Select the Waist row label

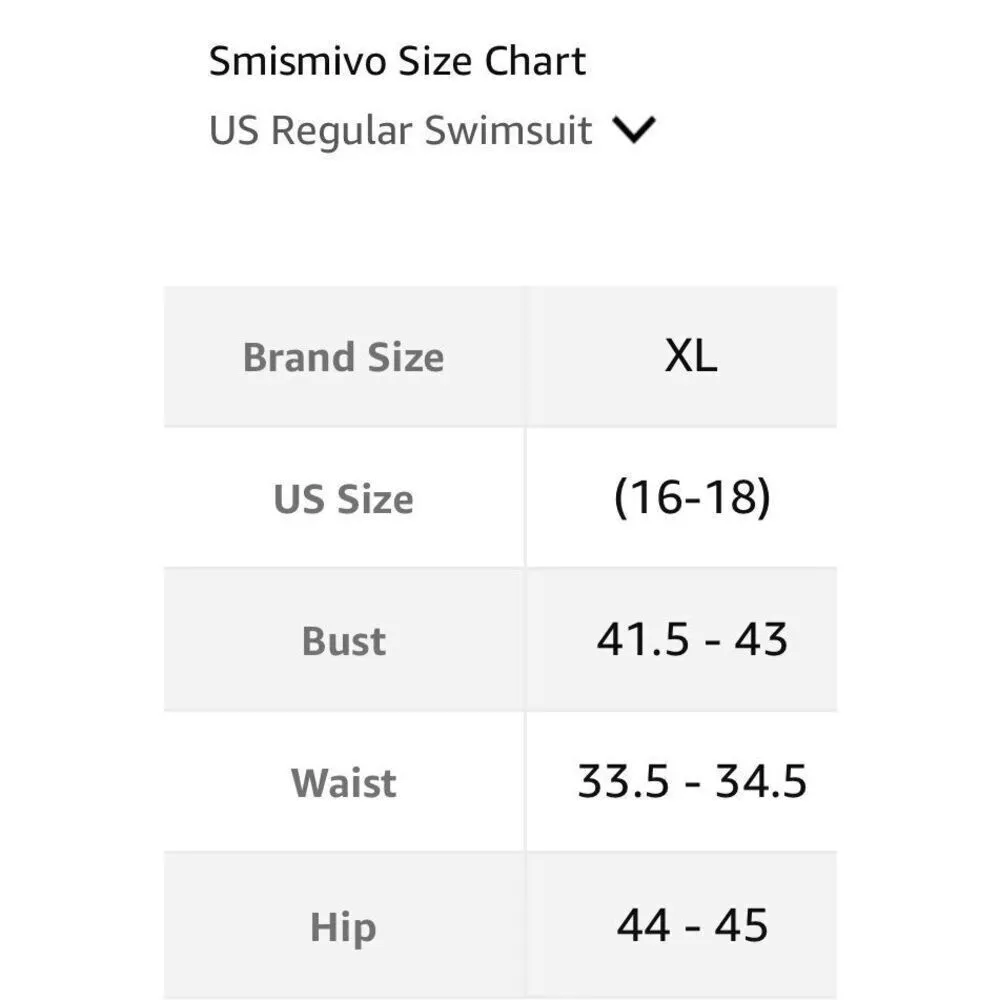(342, 783)
